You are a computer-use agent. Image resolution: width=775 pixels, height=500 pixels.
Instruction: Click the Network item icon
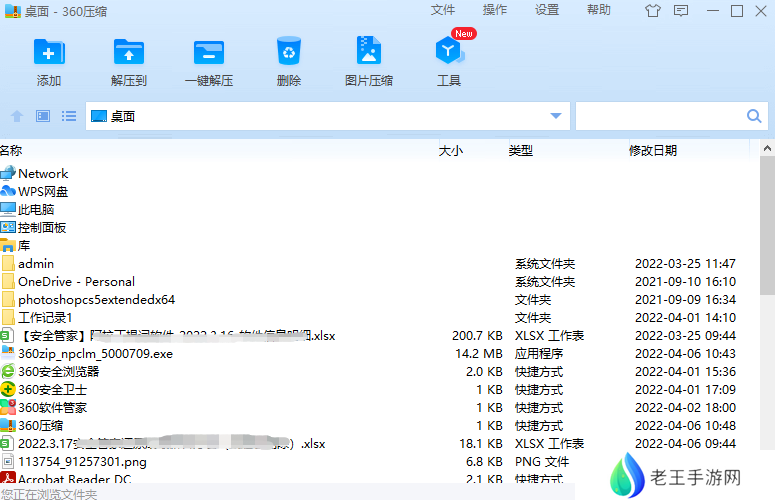(8, 173)
